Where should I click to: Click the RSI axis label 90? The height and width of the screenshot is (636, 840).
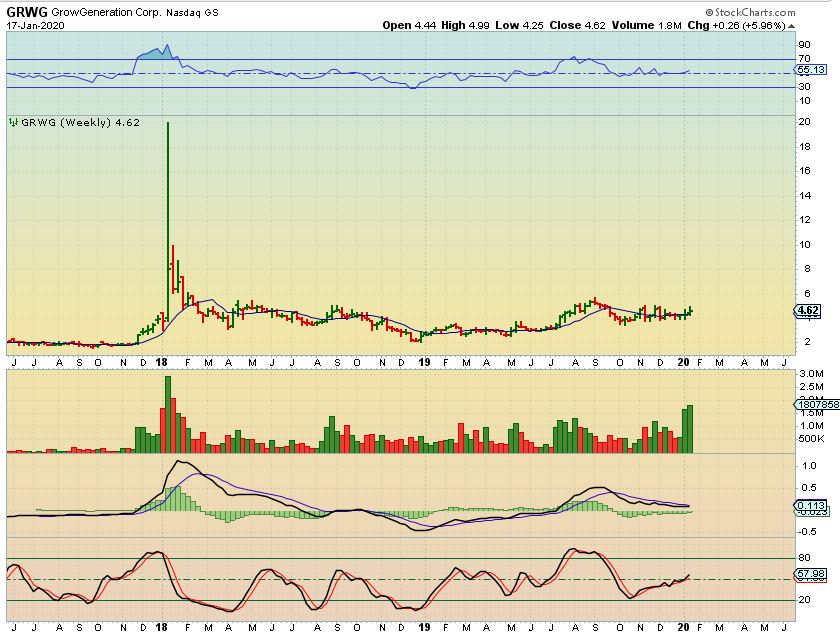(x=804, y=44)
